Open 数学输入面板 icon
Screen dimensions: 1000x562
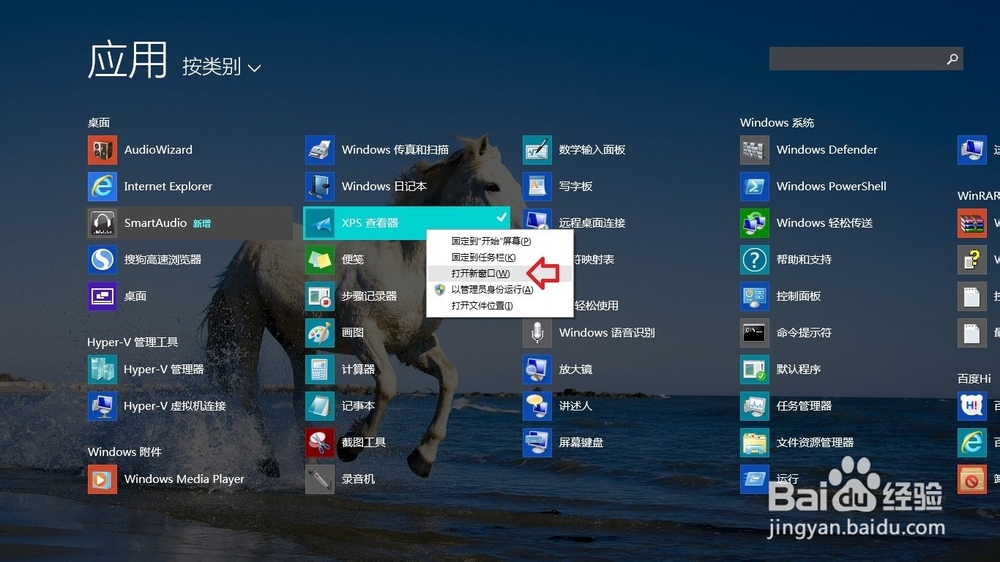point(537,150)
